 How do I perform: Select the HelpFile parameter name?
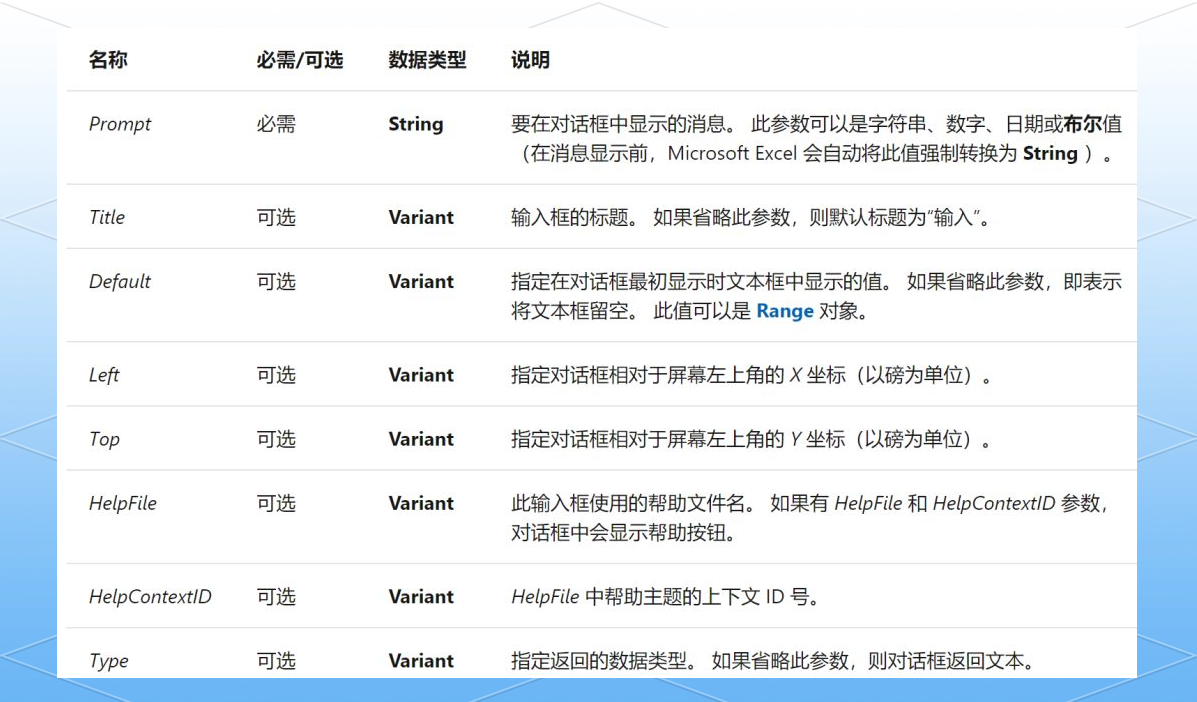coord(123,504)
